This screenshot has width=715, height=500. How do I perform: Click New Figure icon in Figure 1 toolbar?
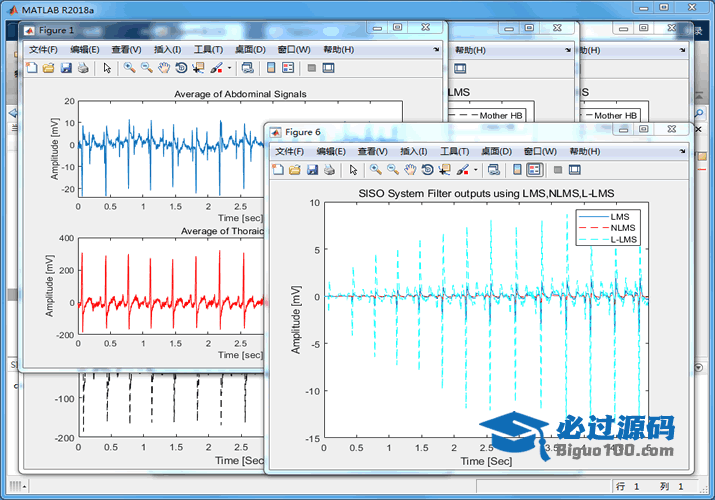point(32,68)
